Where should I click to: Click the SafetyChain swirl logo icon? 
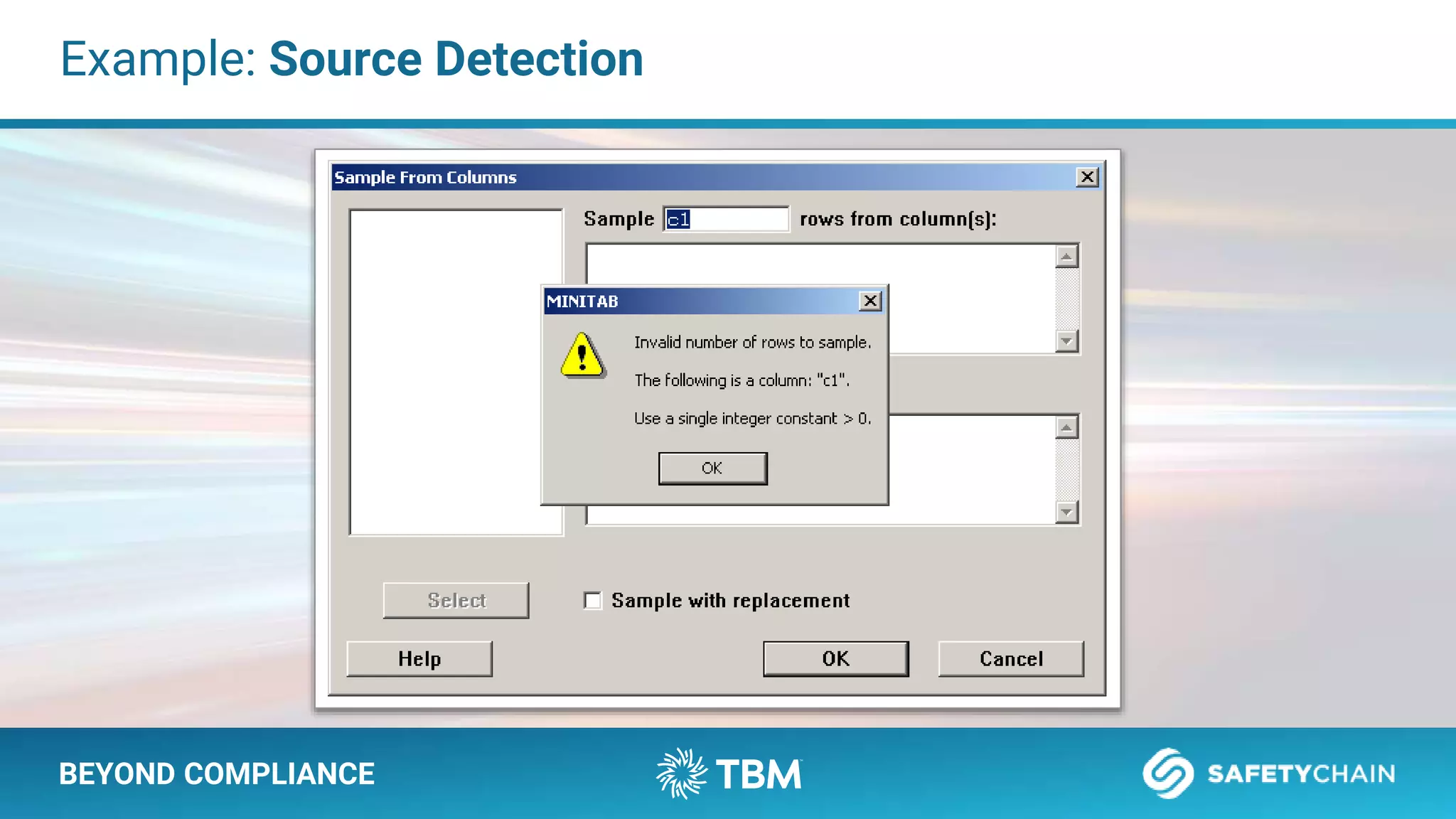1168,773
